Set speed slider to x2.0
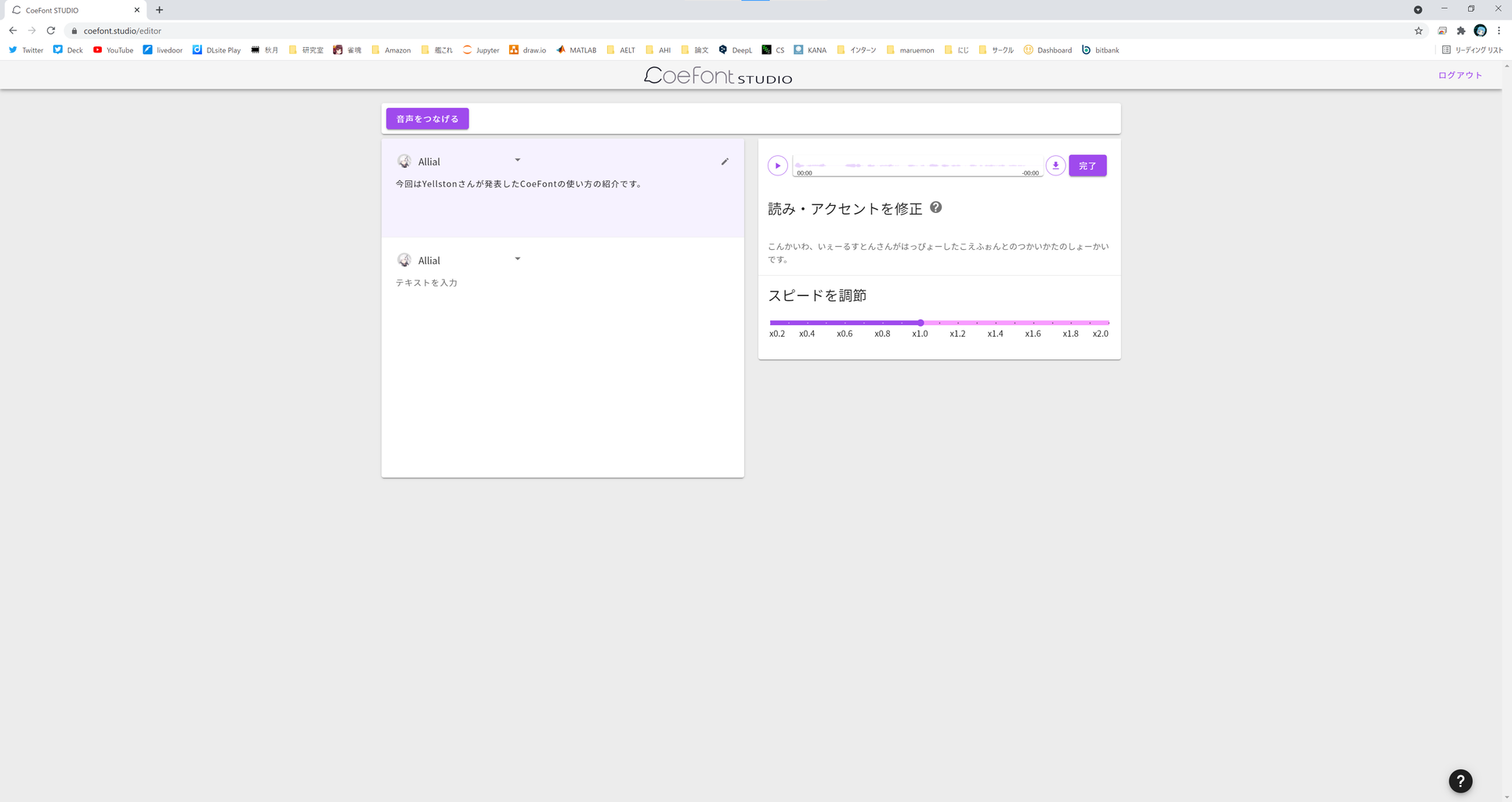The image size is (1512, 802). 1108,323
